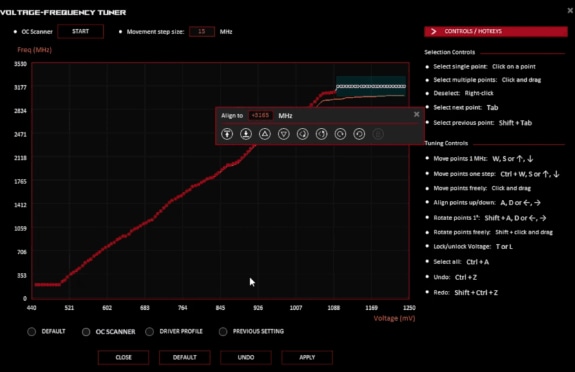Click the CLOSE button
The width and height of the screenshot is (575, 372).
[124, 357]
